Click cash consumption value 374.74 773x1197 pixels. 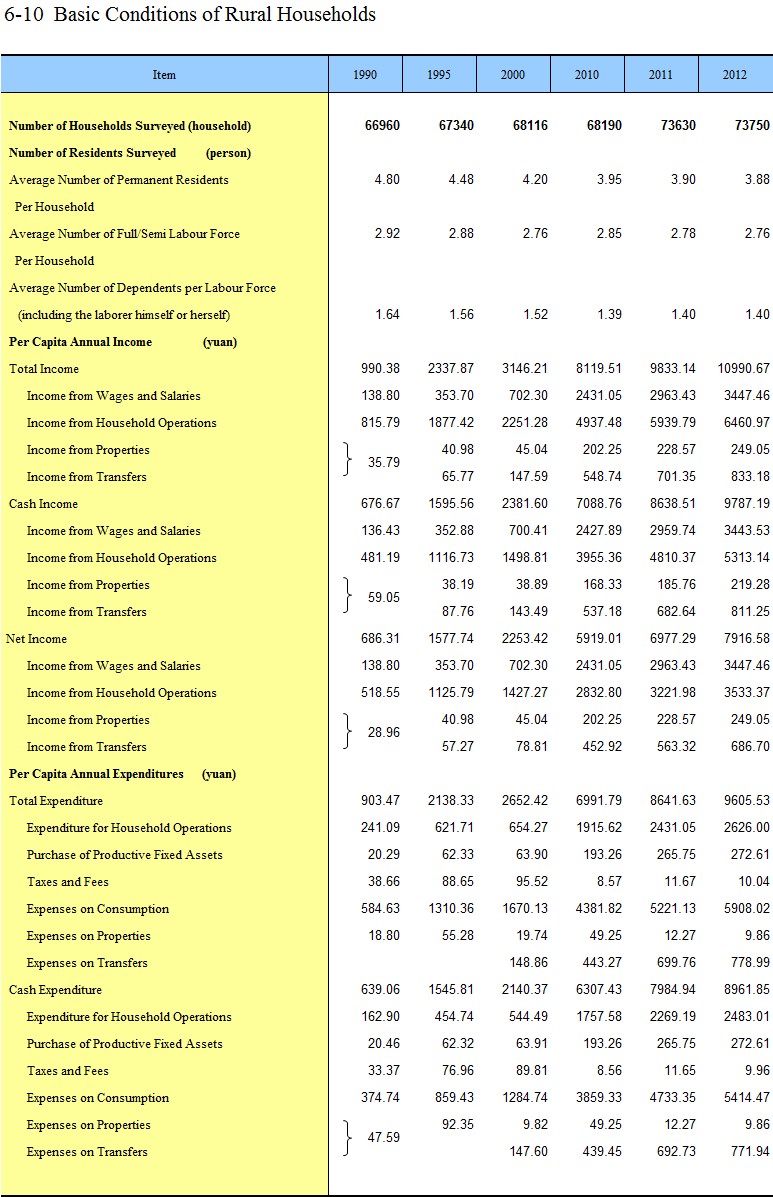pyautogui.click(x=380, y=1098)
